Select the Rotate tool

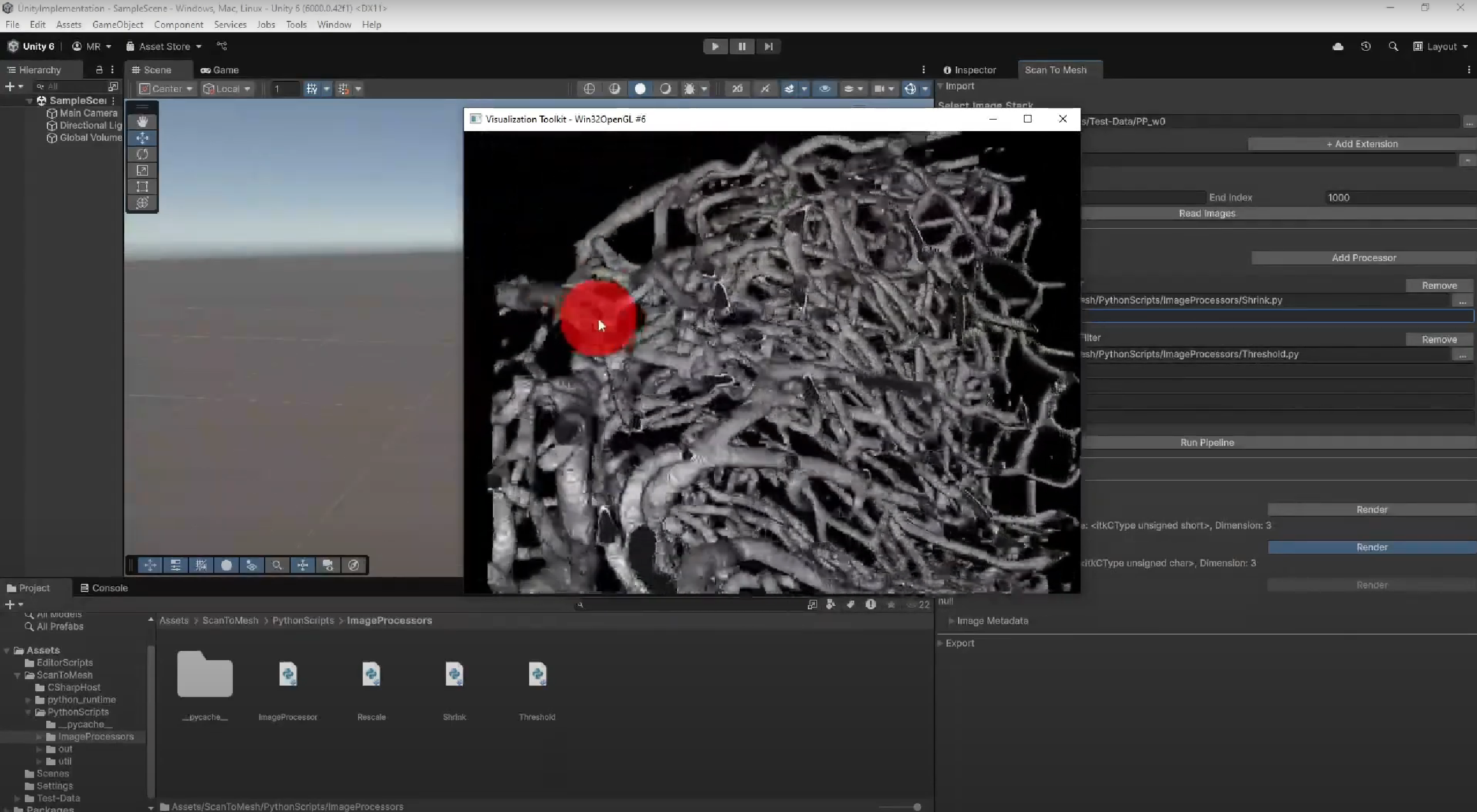[142, 154]
